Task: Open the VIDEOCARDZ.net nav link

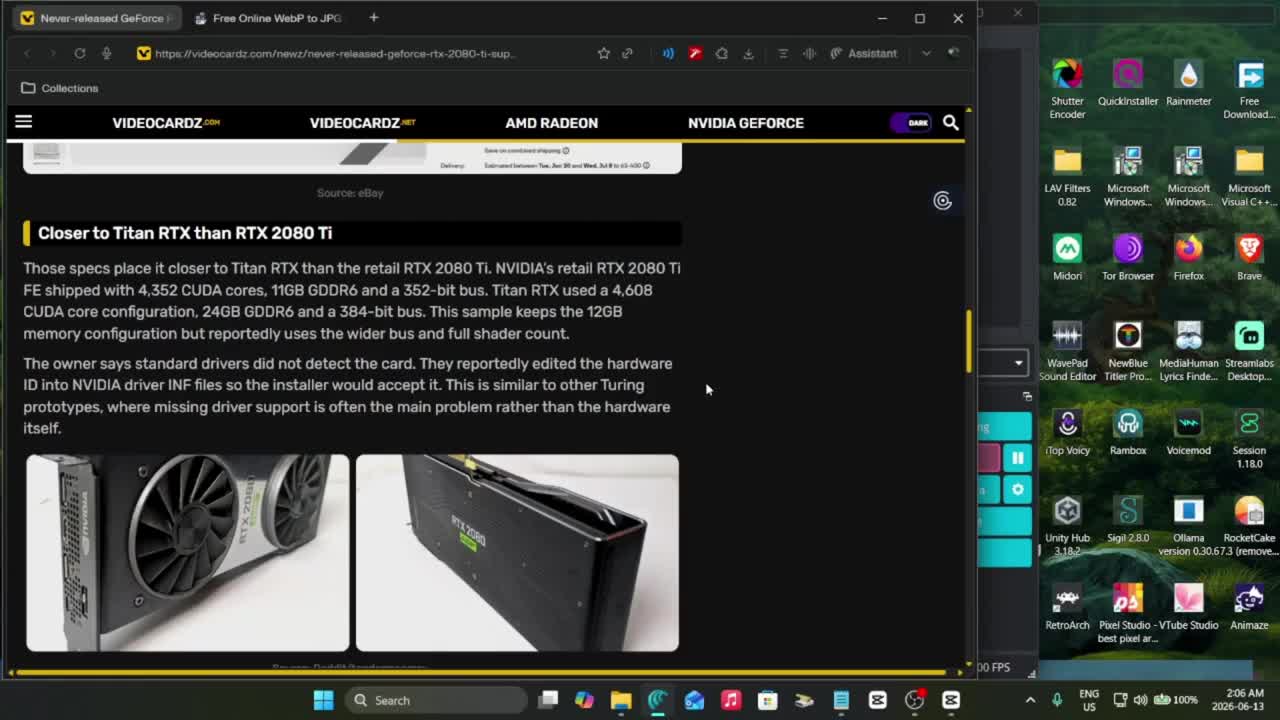Action: point(362,122)
